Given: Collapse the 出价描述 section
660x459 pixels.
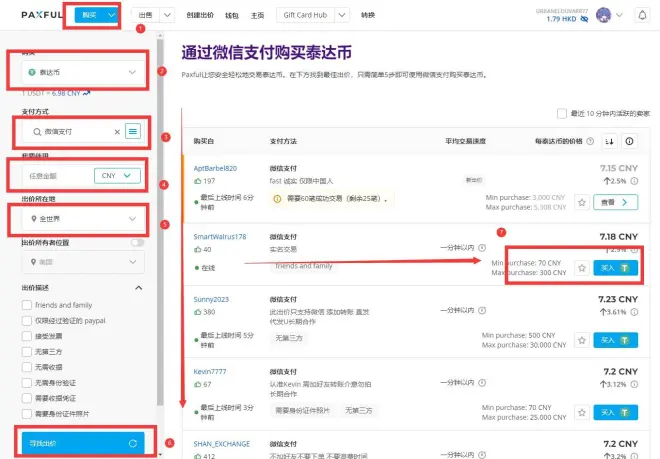Looking at the screenshot, I should pos(137,288).
